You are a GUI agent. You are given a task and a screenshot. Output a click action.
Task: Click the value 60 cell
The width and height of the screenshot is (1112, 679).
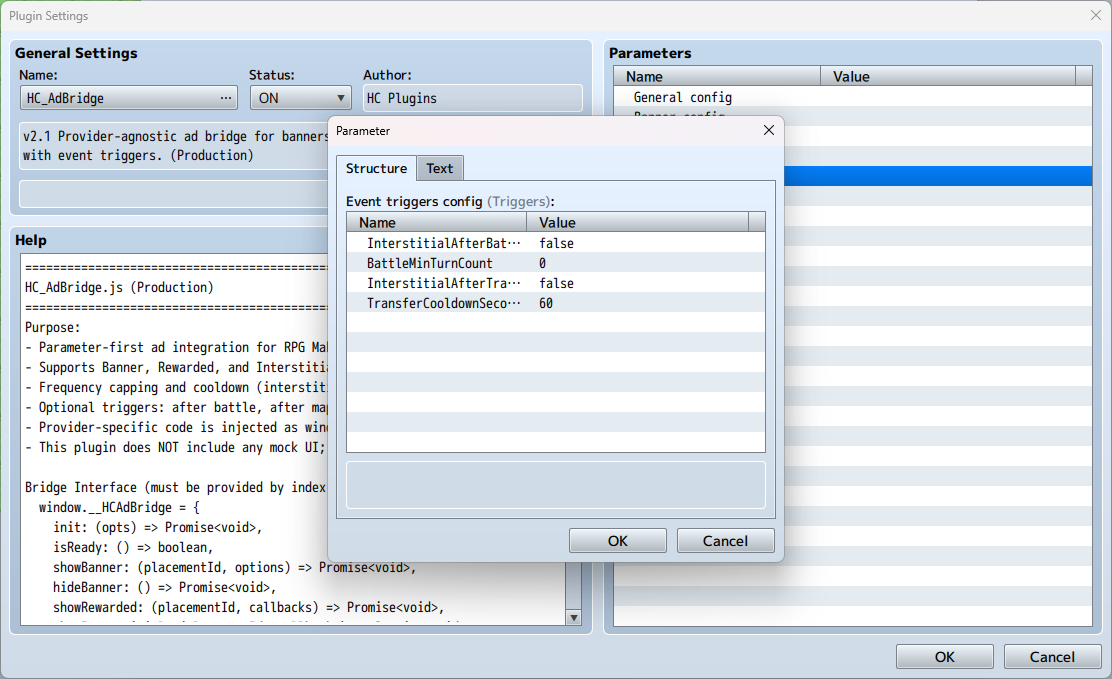pos(546,303)
